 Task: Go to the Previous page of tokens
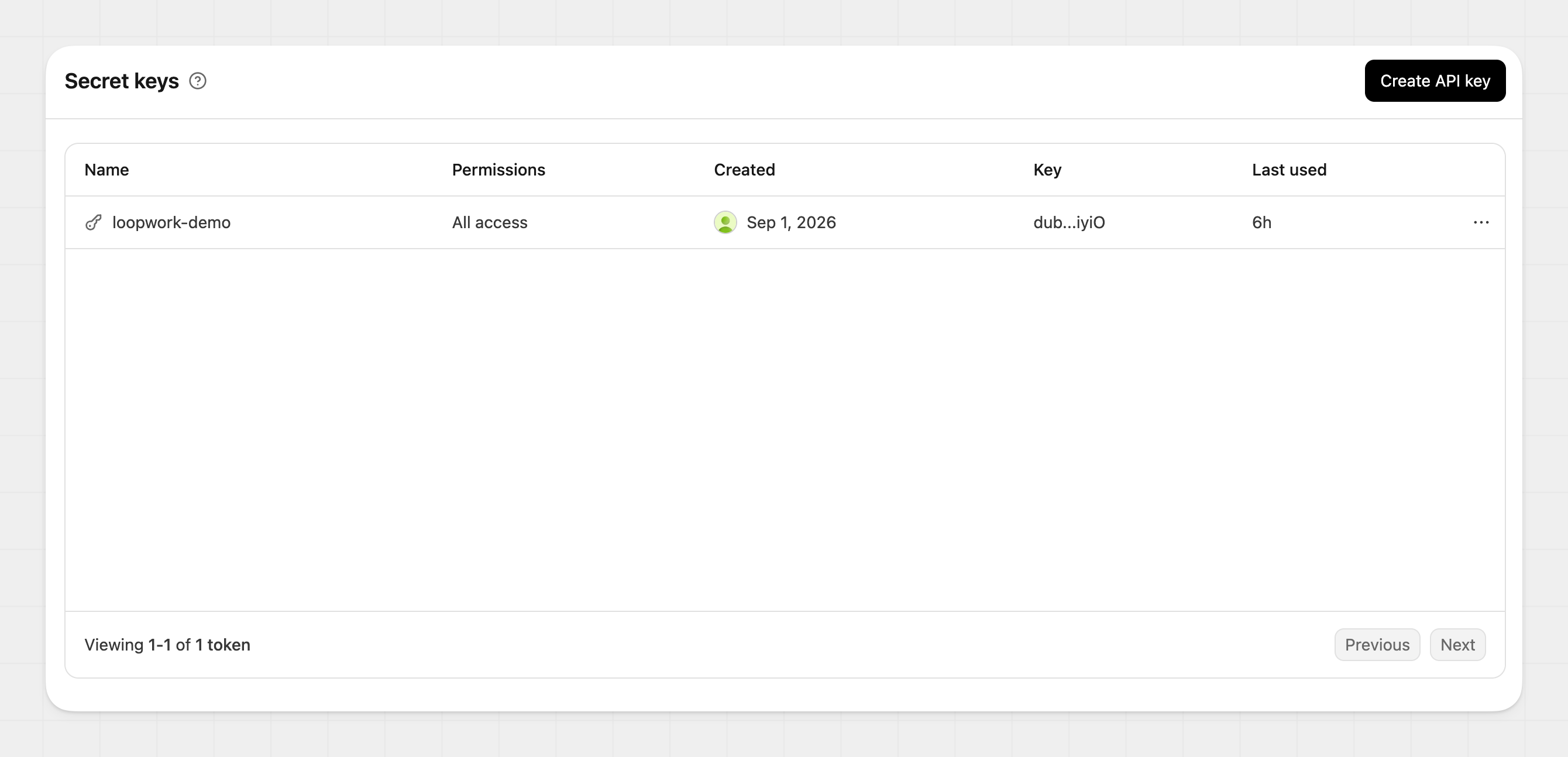(1377, 645)
